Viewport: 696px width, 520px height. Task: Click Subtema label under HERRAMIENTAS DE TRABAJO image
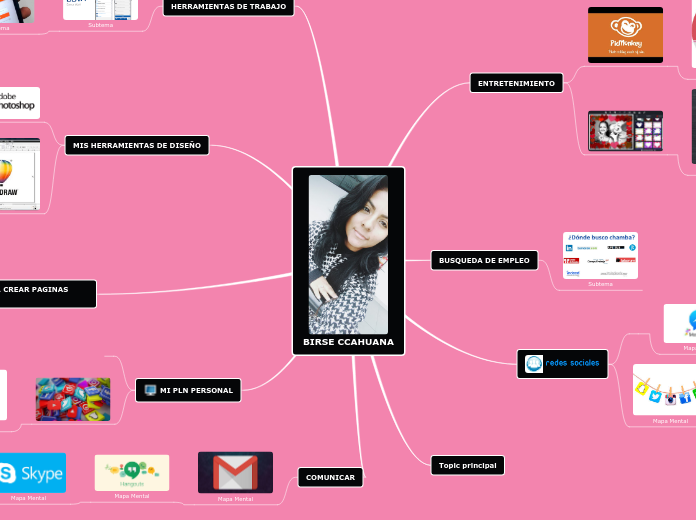[100, 25]
